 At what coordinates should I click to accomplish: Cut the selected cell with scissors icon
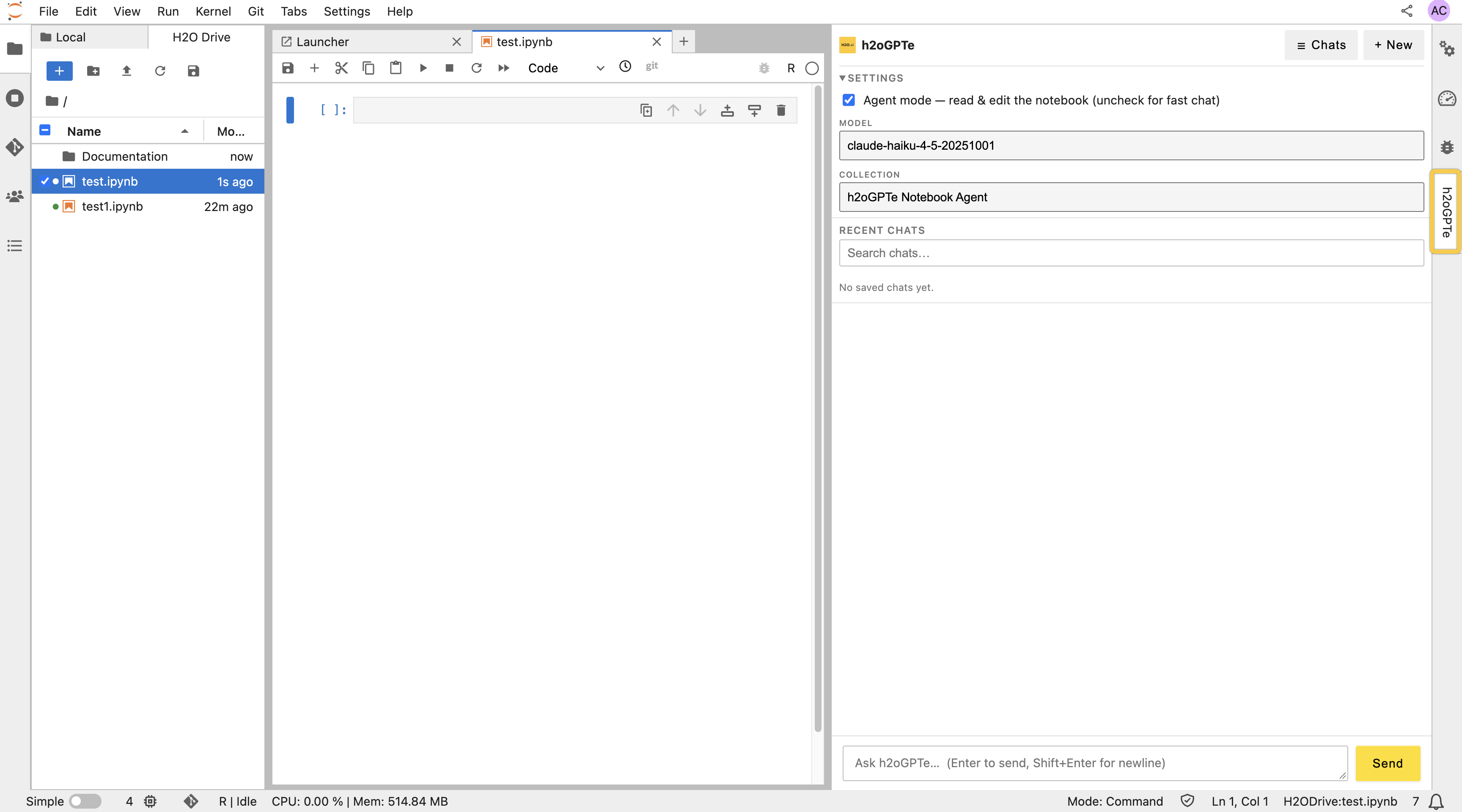pos(341,68)
